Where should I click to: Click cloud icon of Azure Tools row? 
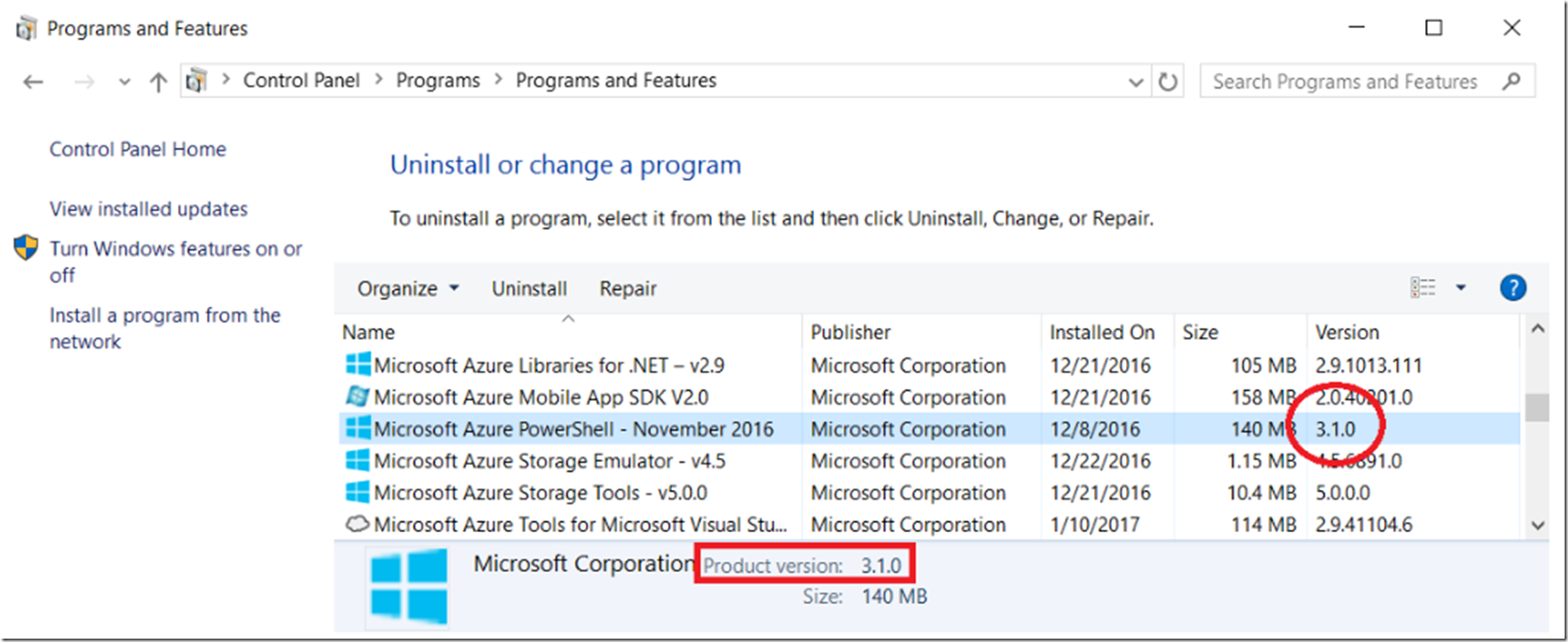coord(358,524)
